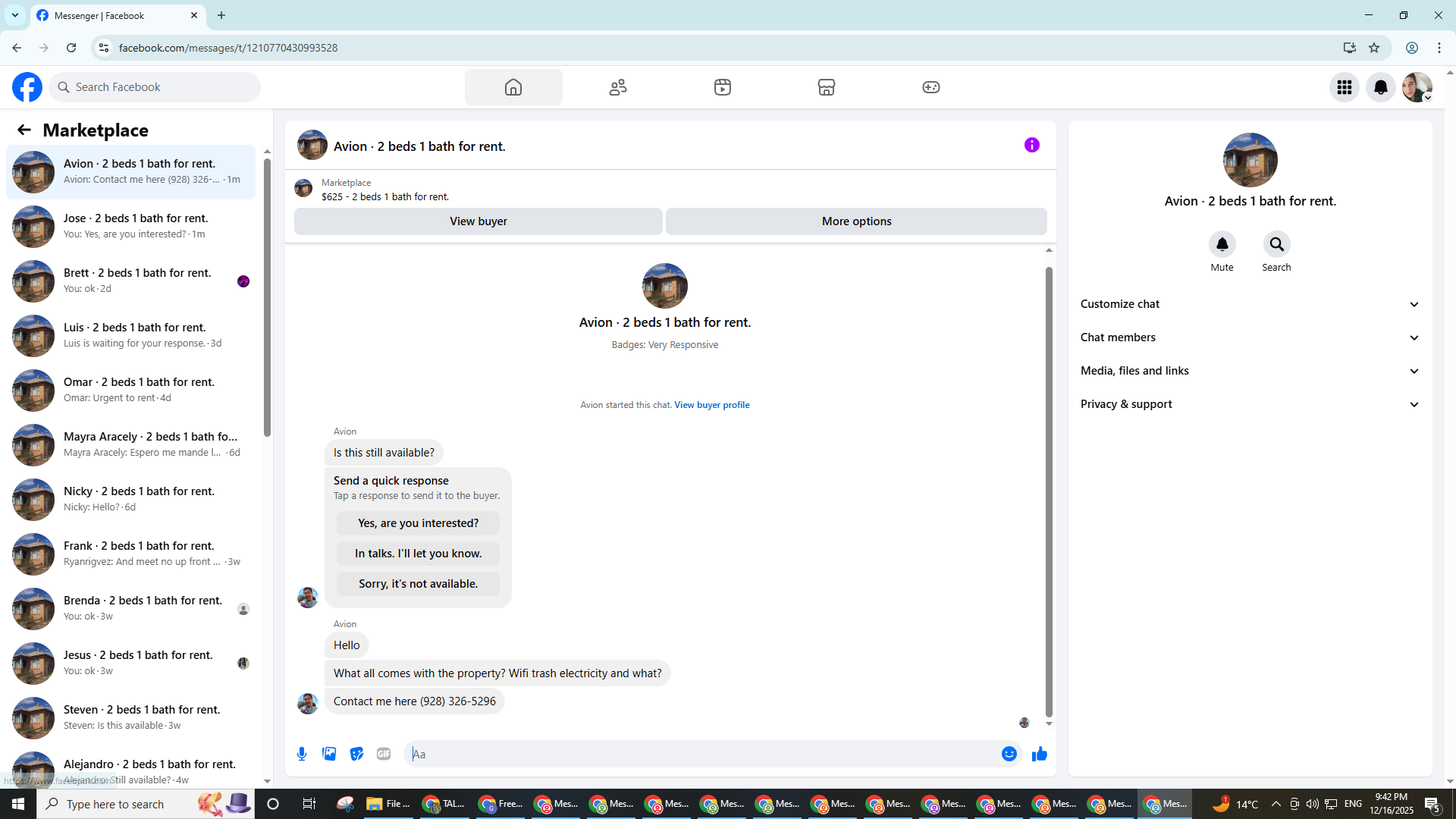Send quick reply 'Sorry, it's not available.'
Viewport: 1456px width, 819px height.
point(419,584)
